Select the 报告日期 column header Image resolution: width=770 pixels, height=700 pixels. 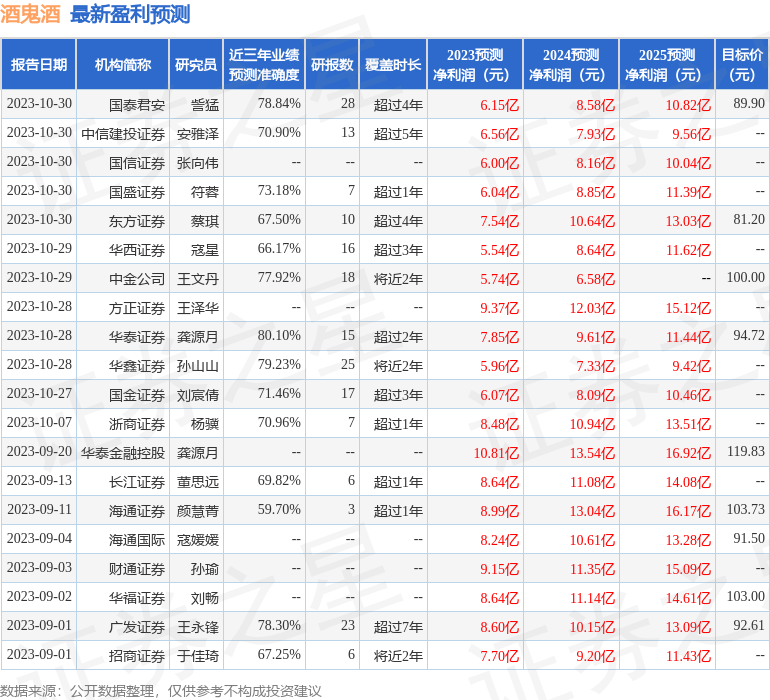point(39,65)
